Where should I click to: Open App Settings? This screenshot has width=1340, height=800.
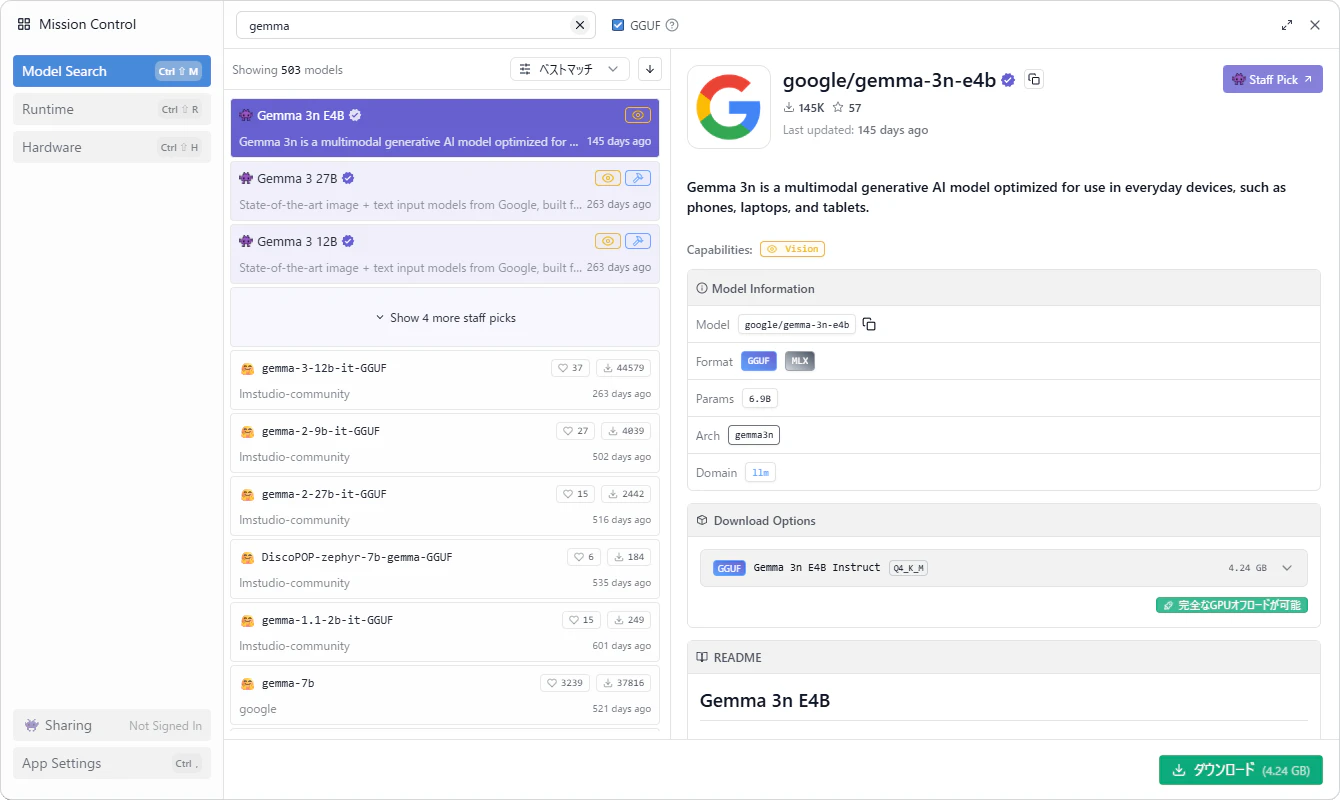pos(112,763)
